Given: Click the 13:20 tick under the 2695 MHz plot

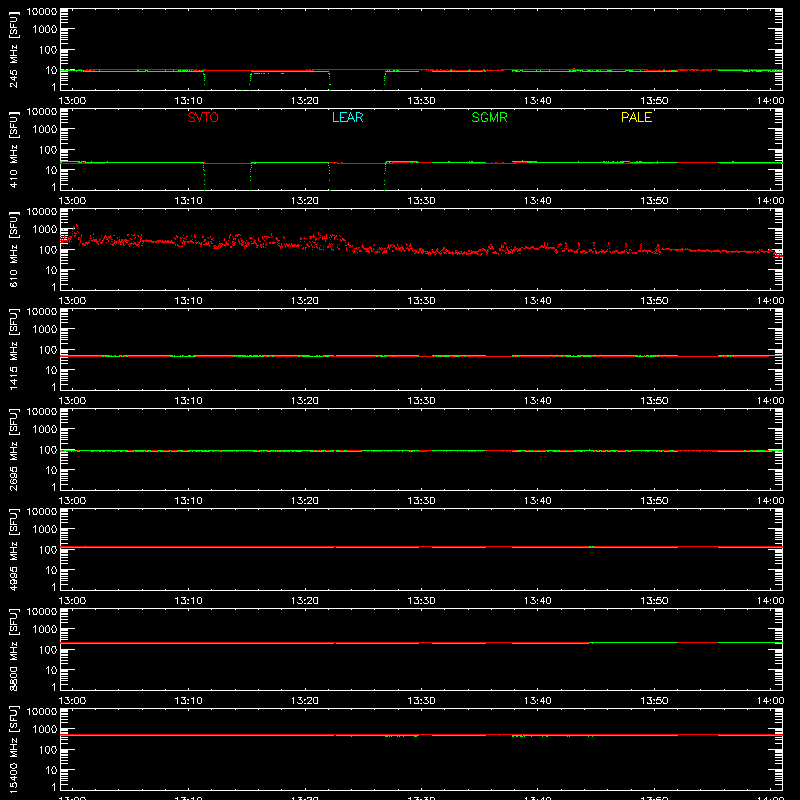Looking at the screenshot, I should pos(305,501).
